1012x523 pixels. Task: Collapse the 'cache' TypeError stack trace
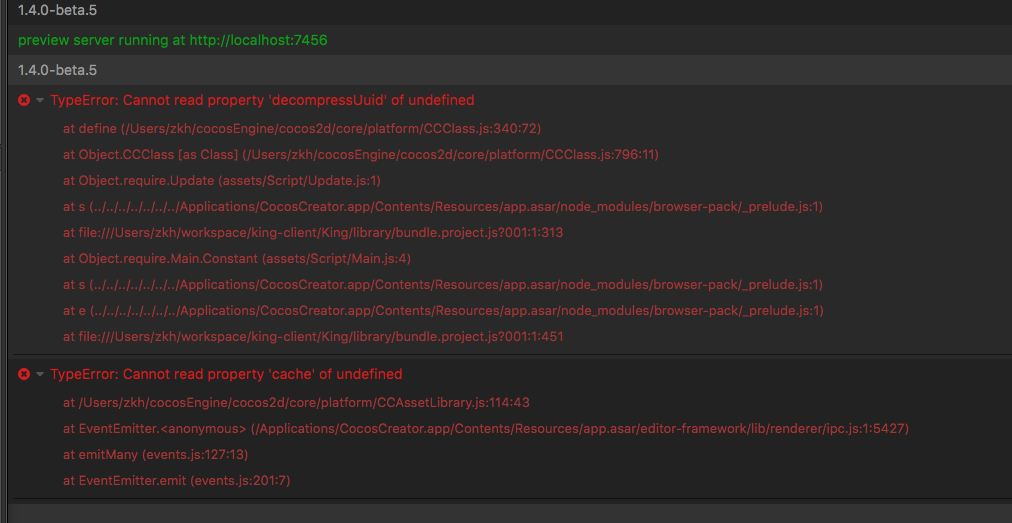pos(40,374)
